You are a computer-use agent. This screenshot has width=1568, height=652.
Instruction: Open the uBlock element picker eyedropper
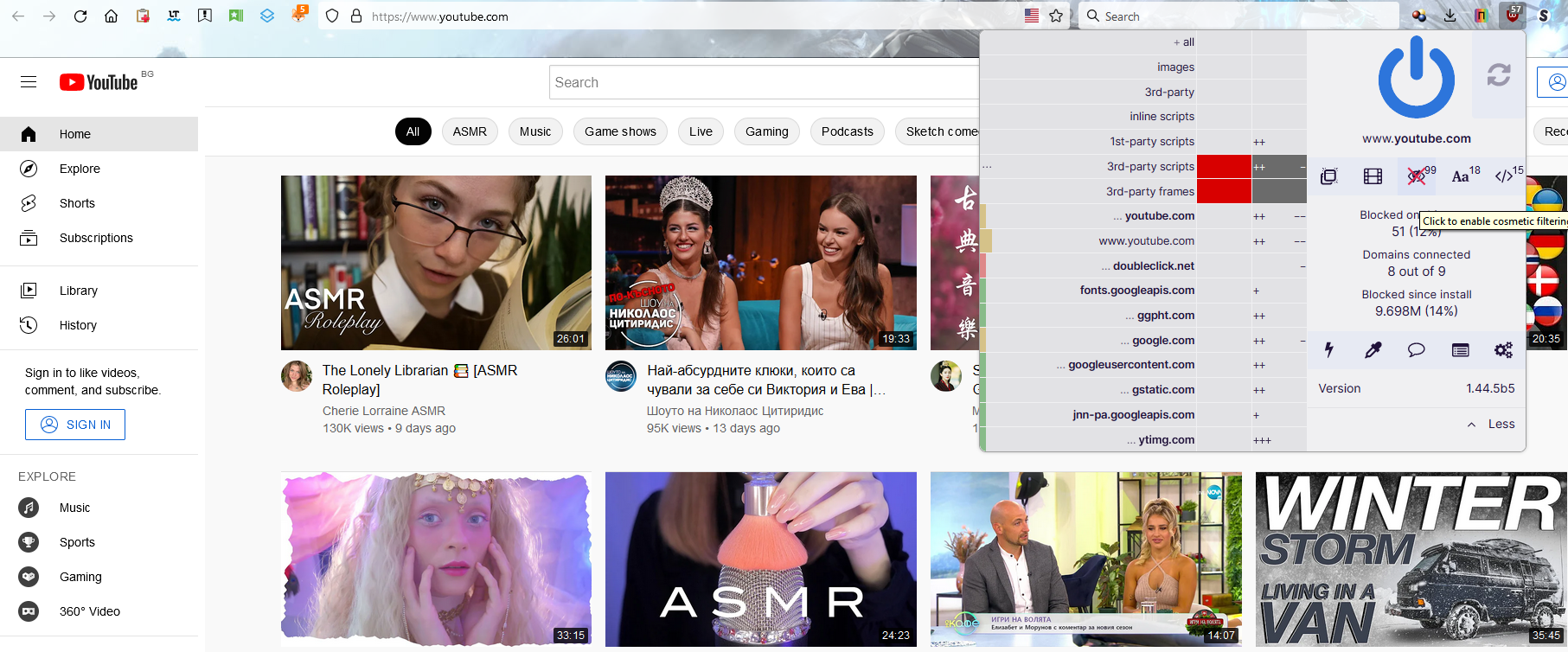click(x=1373, y=349)
